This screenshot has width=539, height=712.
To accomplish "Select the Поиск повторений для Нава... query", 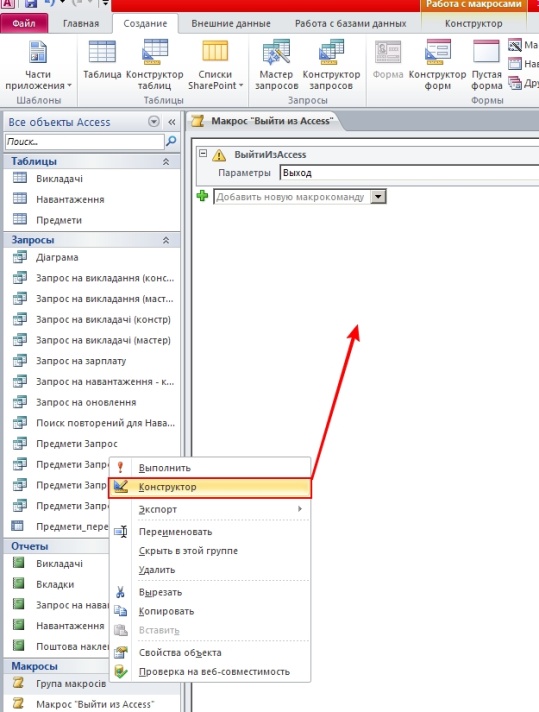I will coord(92,423).
